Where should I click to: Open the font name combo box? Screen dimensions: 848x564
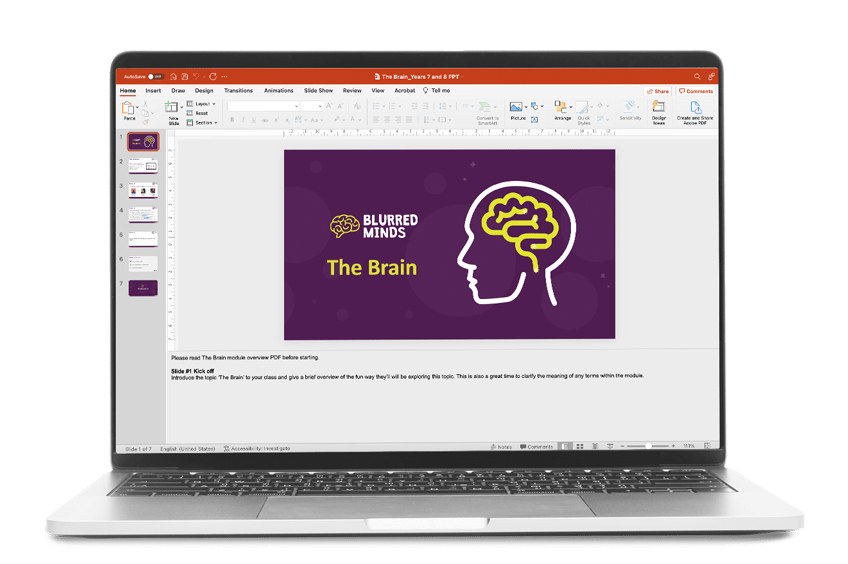point(263,106)
